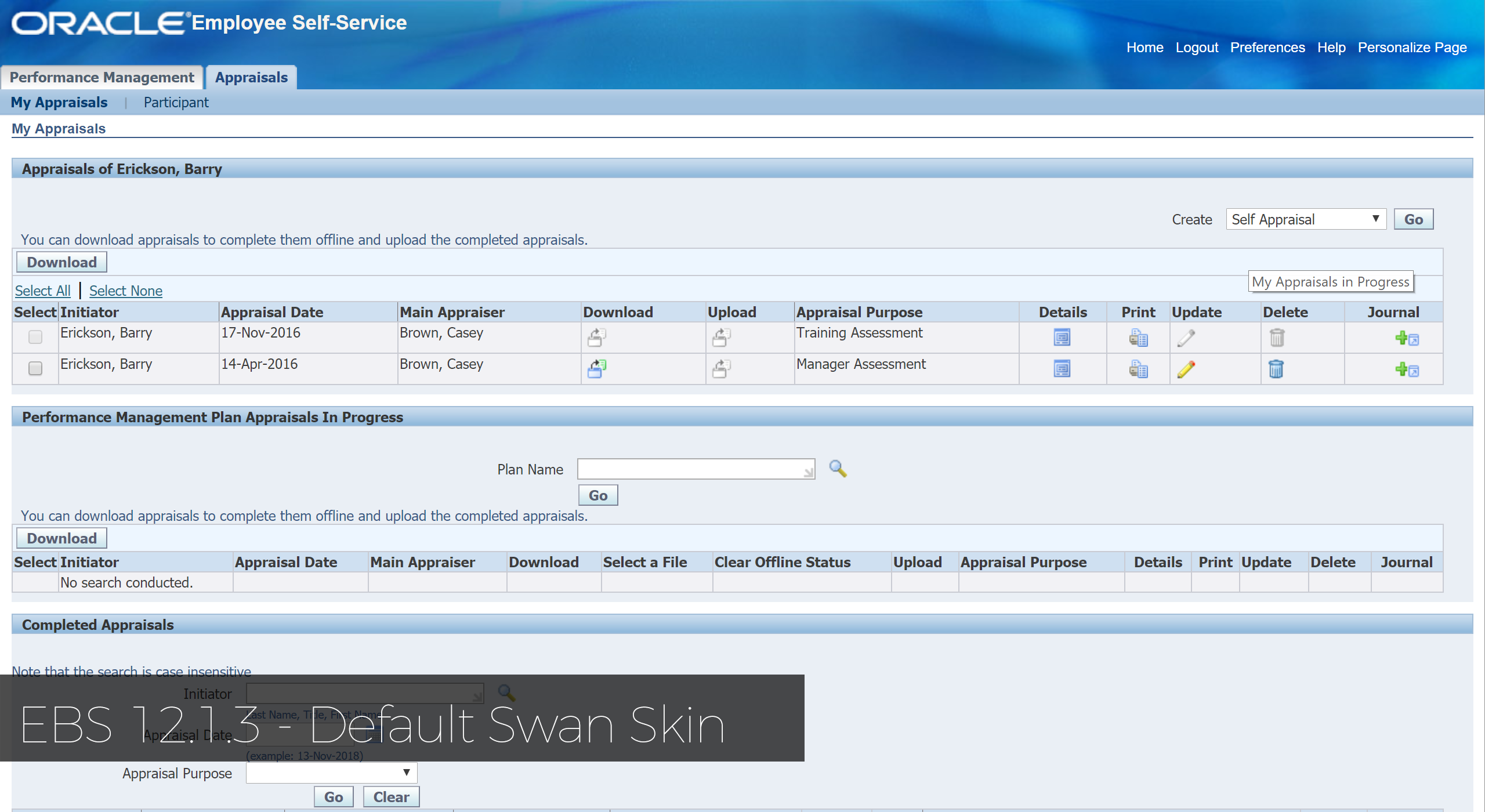The image size is (1485, 812).
Task: Open the Create Self Appraisal dropdown
Action: [1306, 219]
